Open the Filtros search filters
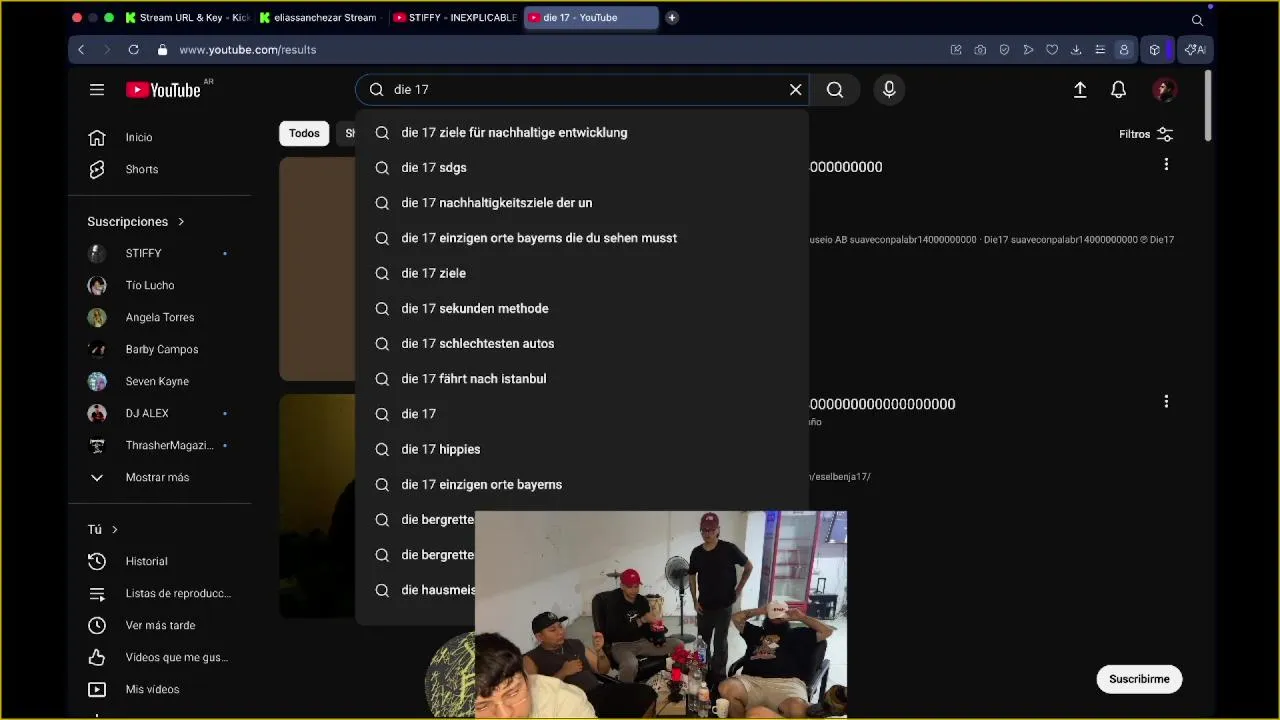This screenshot has height=720, width=1280. [x=1146, y=134]
